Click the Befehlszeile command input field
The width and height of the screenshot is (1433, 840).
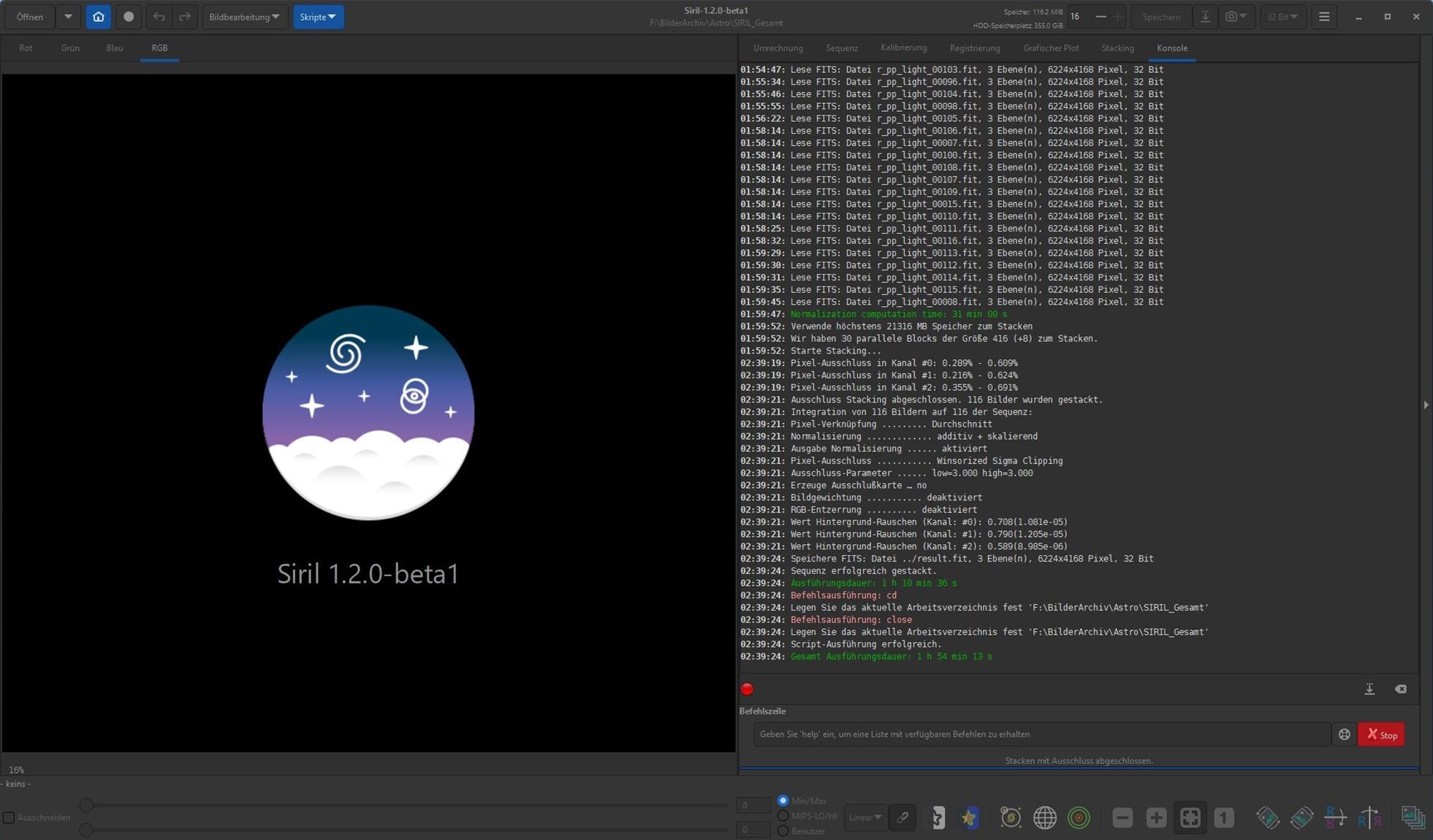pyautogui.click(x=1041, y=734)
